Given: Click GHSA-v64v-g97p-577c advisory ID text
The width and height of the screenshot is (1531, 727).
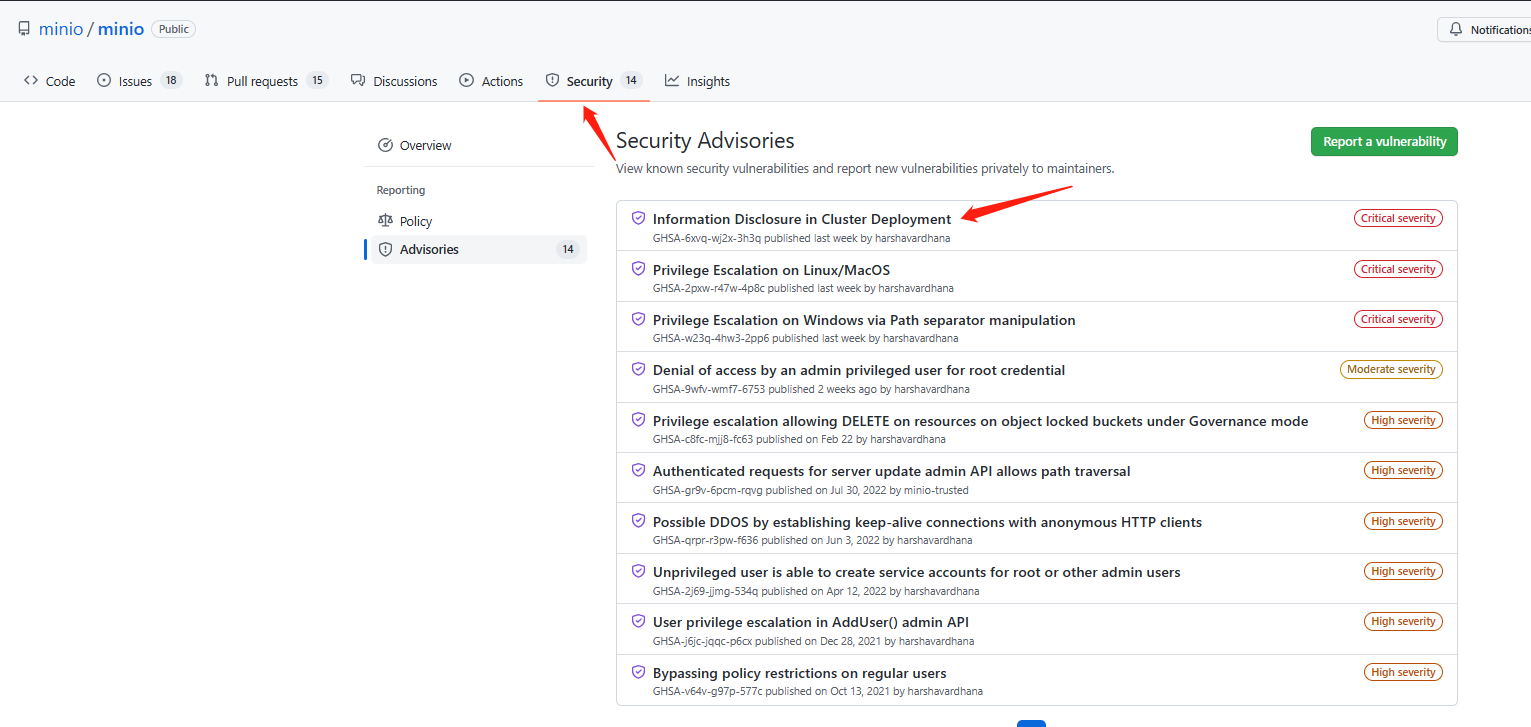Looking at the screenshot, I should [707, 691].
